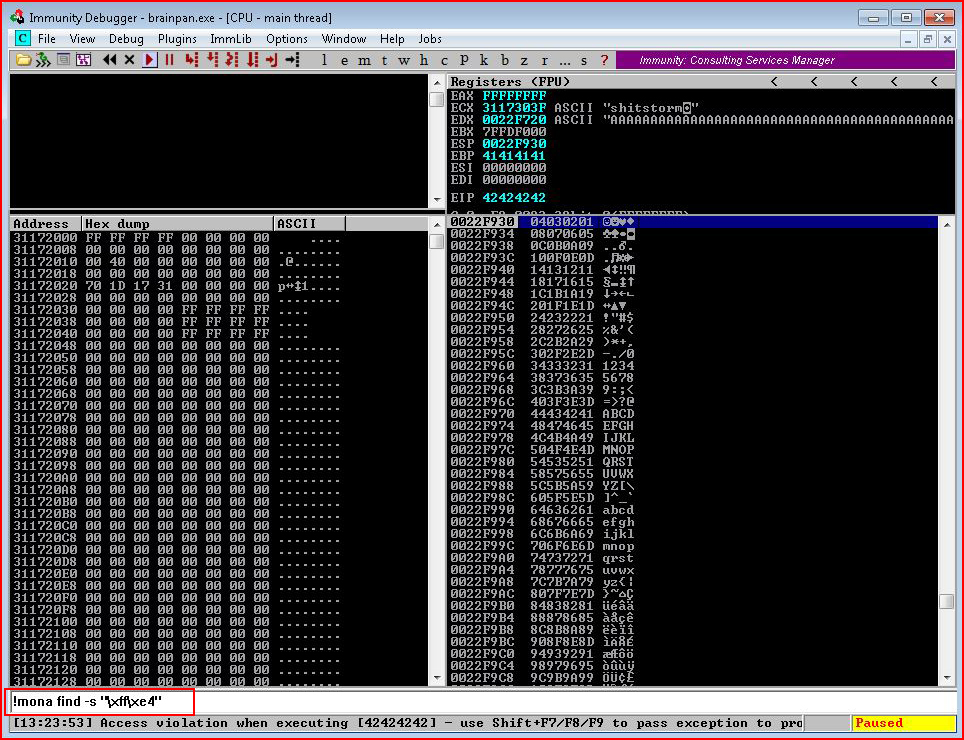Show Log window with 'l' button
This screenshot has width=964, height=740.
pyautogui.click(x=324, y=60)
